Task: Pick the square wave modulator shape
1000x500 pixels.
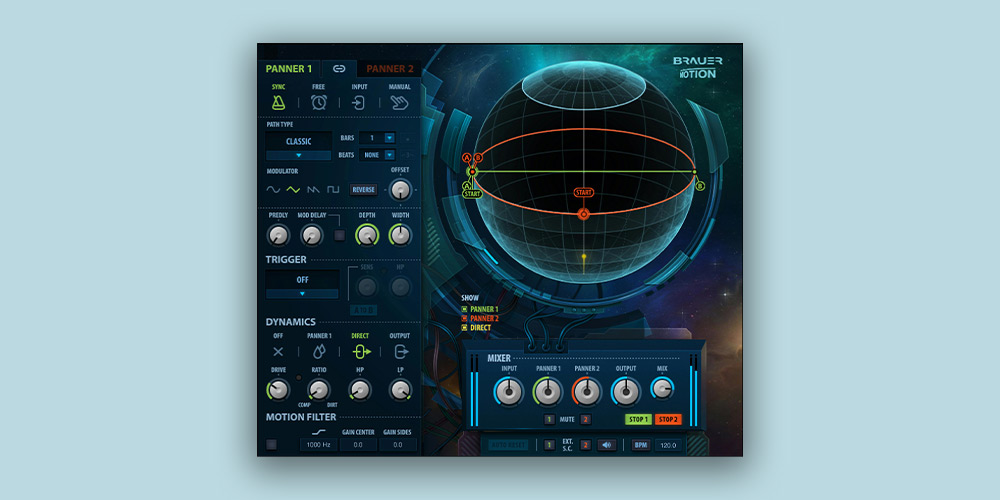Action: click(x=333, y=189)
